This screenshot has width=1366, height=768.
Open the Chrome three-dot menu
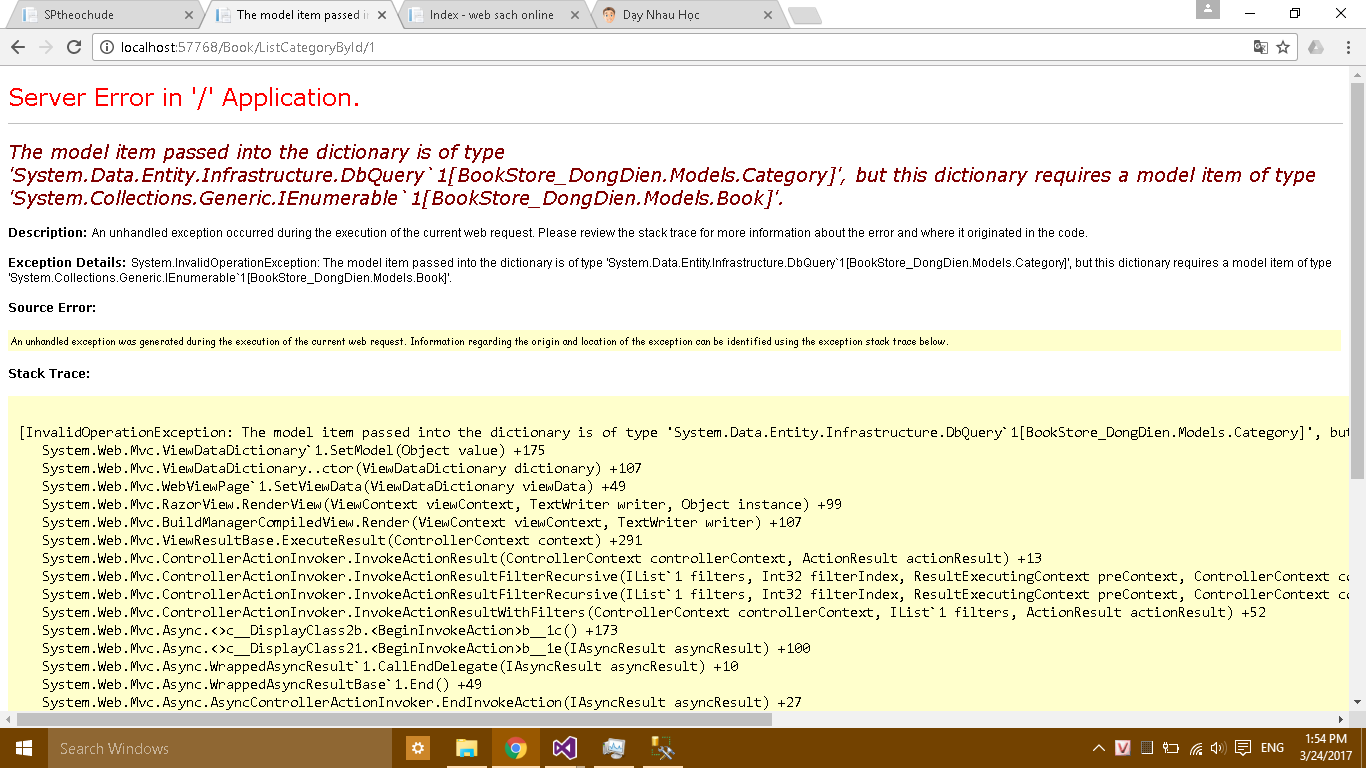[x=1346, y=47]
